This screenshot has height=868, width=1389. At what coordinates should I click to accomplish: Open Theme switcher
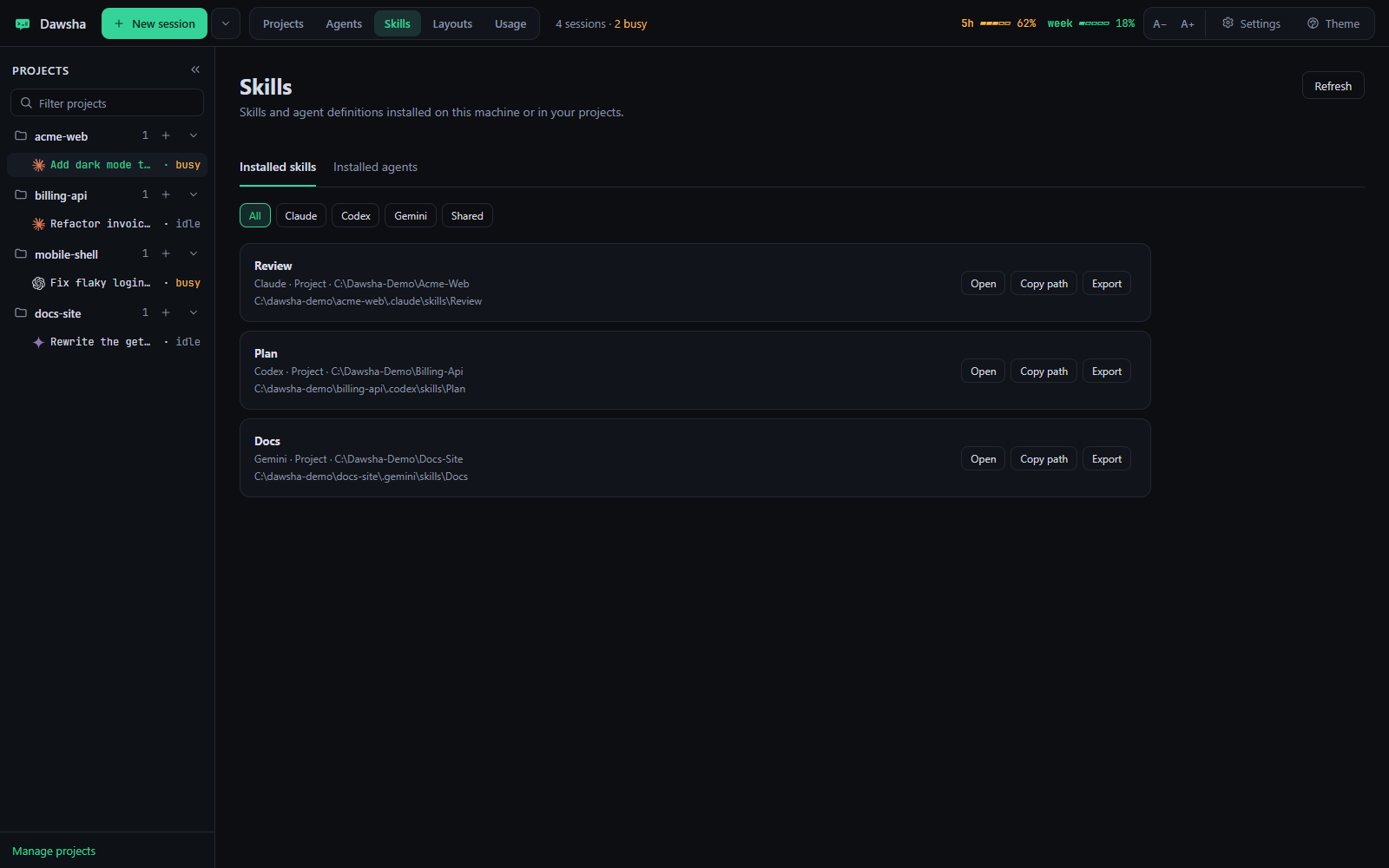click(x=1333, y=23)
